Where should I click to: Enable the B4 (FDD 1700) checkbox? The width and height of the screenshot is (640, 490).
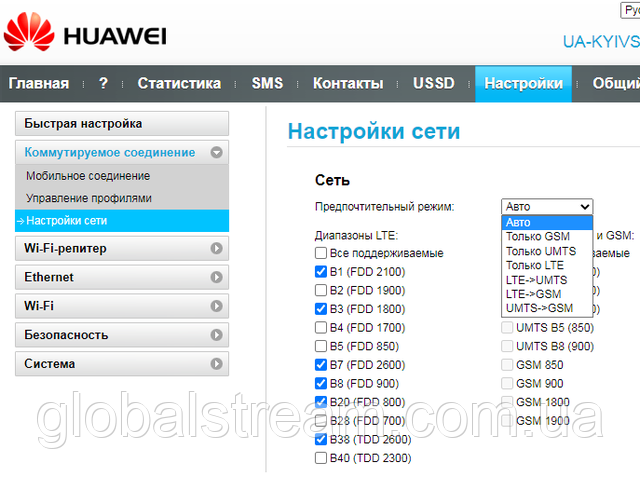[321, 327]
